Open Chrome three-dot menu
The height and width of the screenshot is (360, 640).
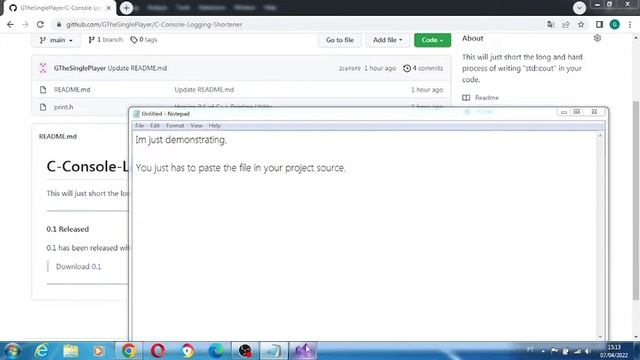click(x=630, y=24)
